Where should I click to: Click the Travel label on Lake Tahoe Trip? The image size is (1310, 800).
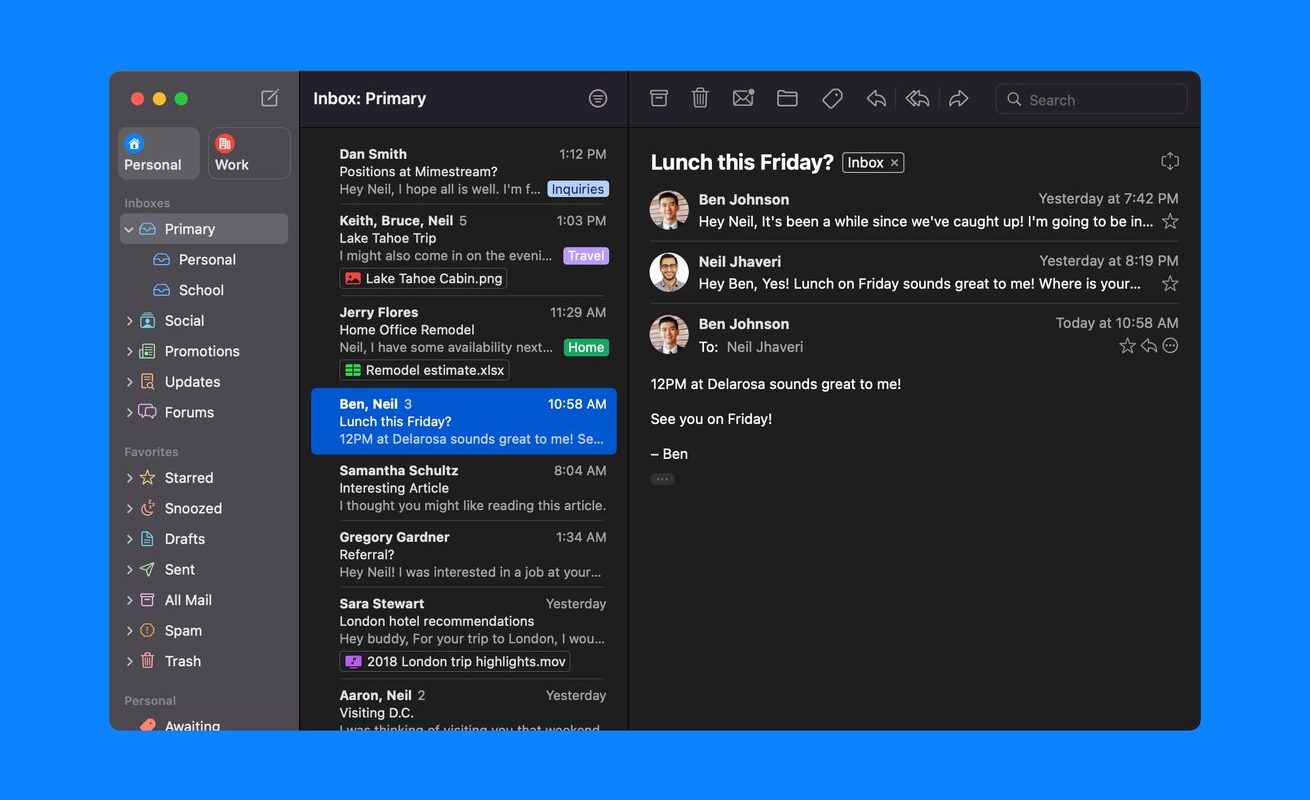pyautogui.click(x=586, y=256)
